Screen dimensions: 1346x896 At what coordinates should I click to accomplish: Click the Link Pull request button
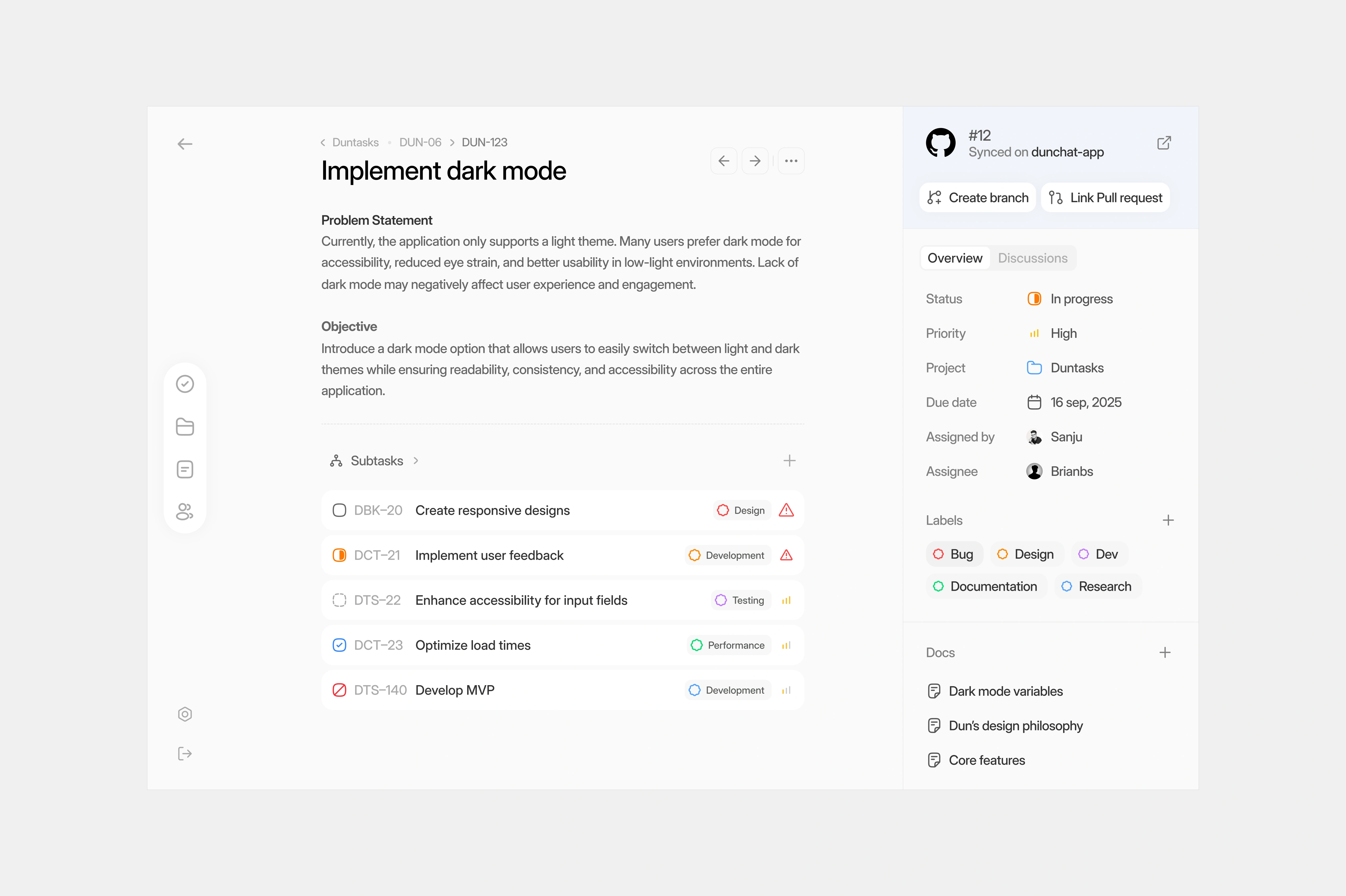[x=1105, y=198]
